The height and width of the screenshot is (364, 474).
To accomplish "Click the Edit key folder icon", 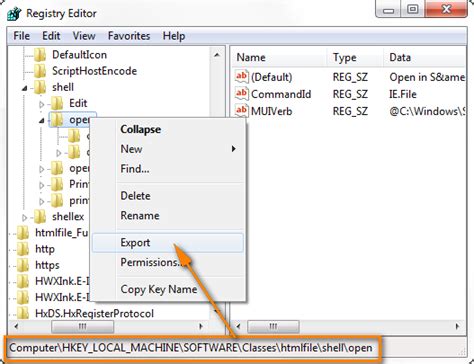I will 57,103.
